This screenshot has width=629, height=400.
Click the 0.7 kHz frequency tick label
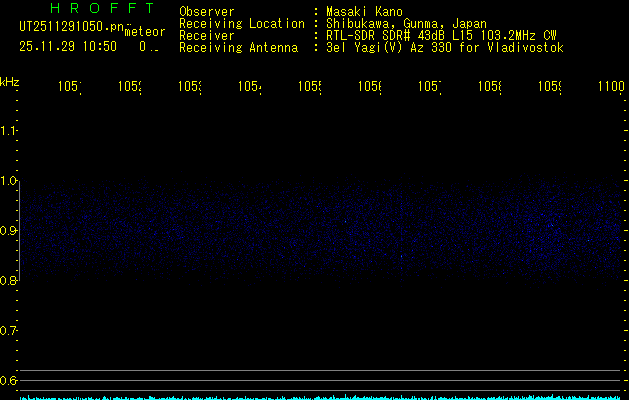click(9, 331)
